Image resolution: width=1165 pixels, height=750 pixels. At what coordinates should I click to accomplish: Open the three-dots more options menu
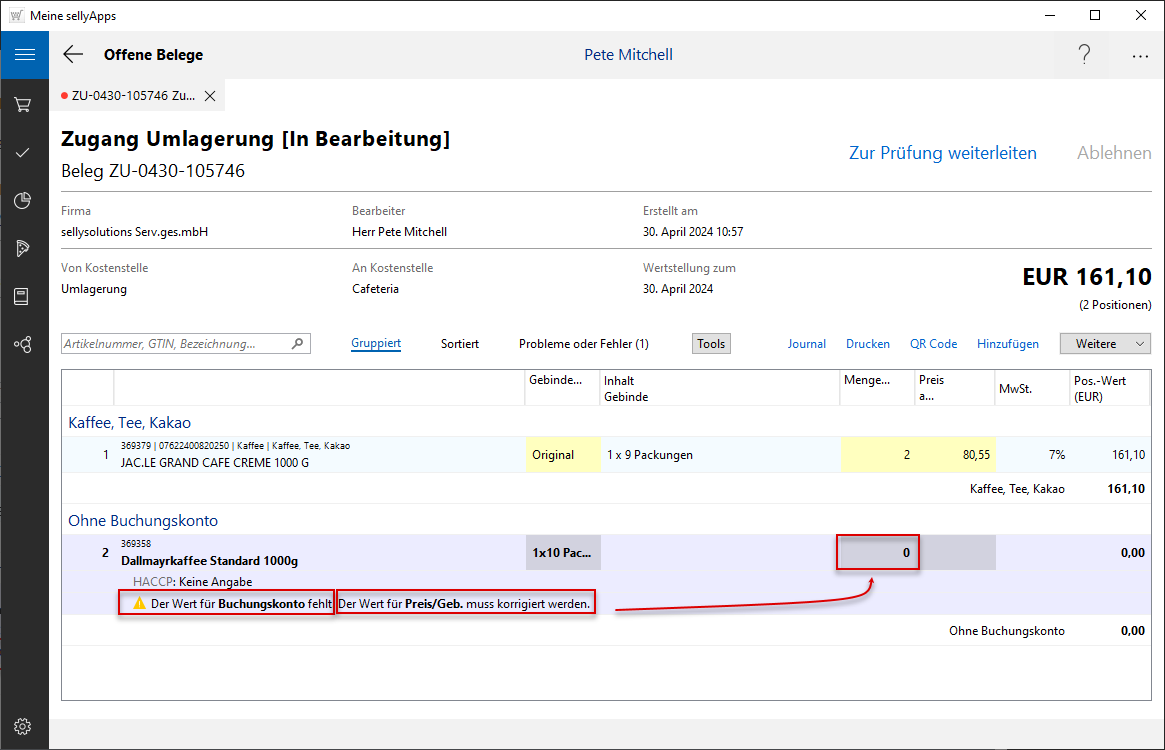click(1140, 56)
